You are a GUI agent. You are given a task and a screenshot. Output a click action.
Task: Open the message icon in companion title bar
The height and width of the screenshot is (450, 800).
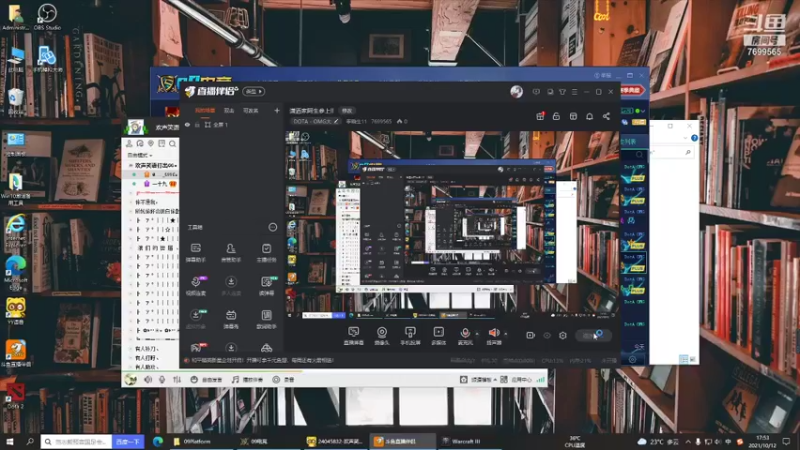click(x=536, y=92)
